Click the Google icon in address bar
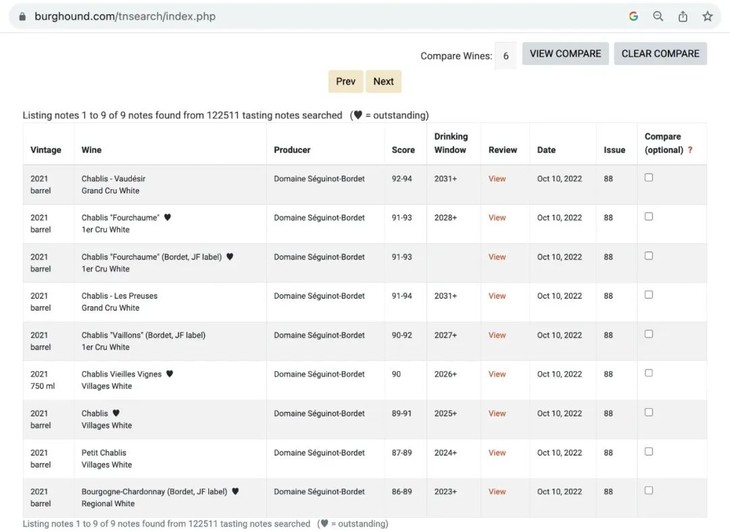This screenshot has height=532, width=730. point(633,17)
